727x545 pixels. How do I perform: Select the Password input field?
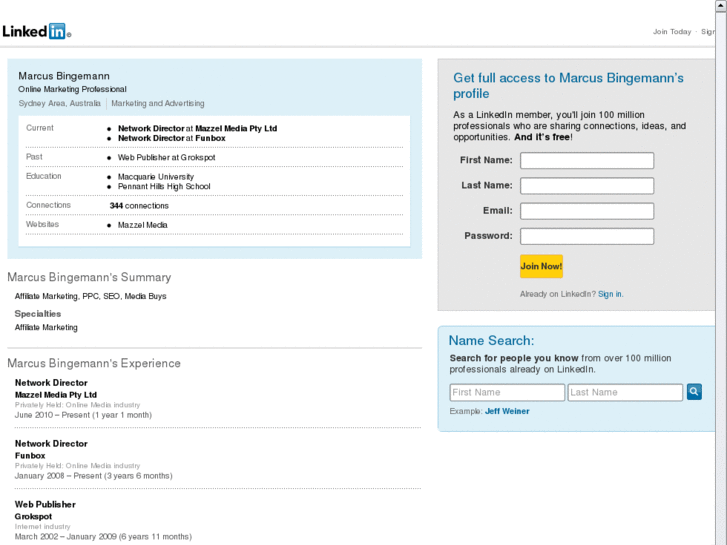(x=587, y=236)
